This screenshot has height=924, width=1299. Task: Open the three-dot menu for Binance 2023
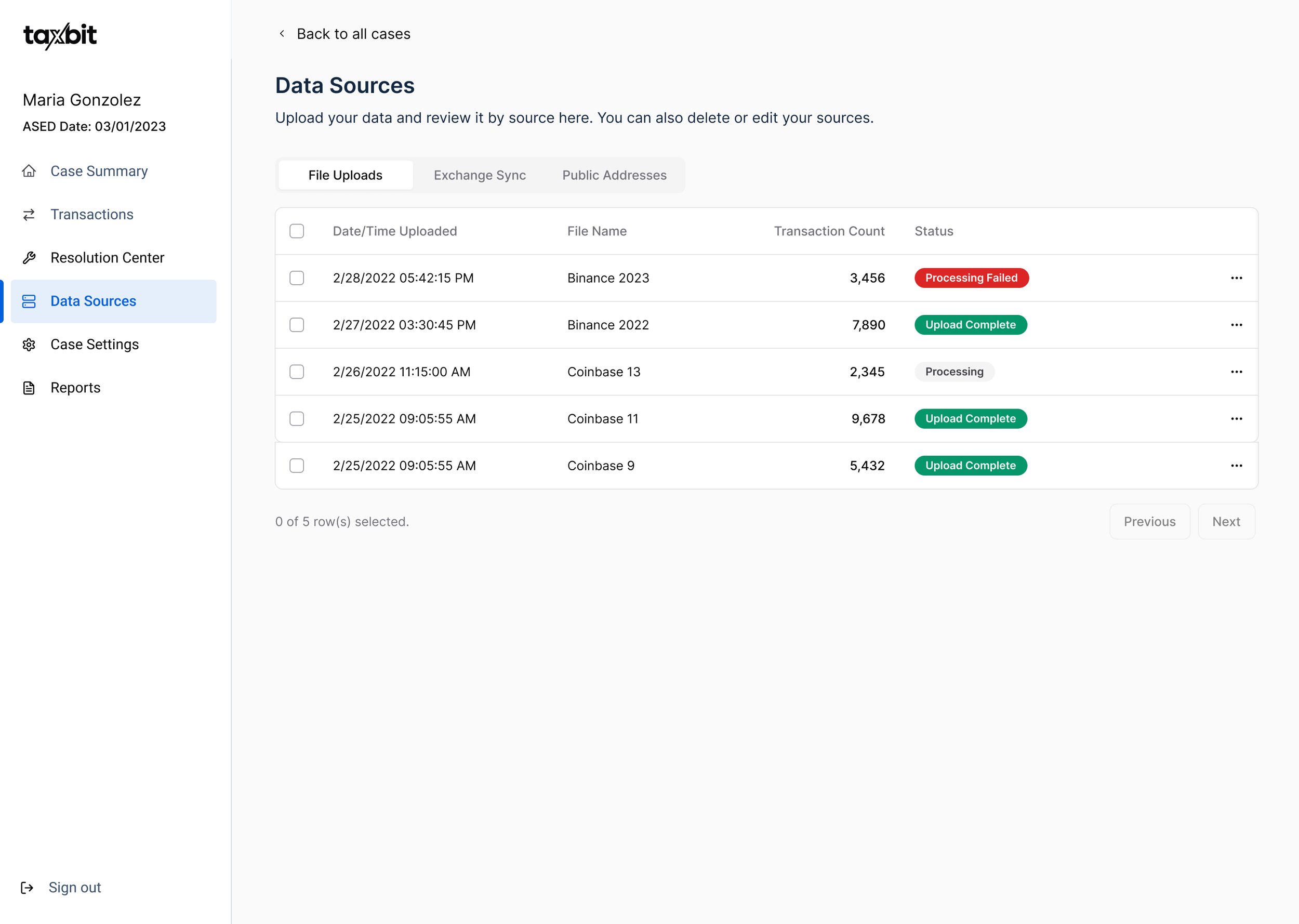1237,278
